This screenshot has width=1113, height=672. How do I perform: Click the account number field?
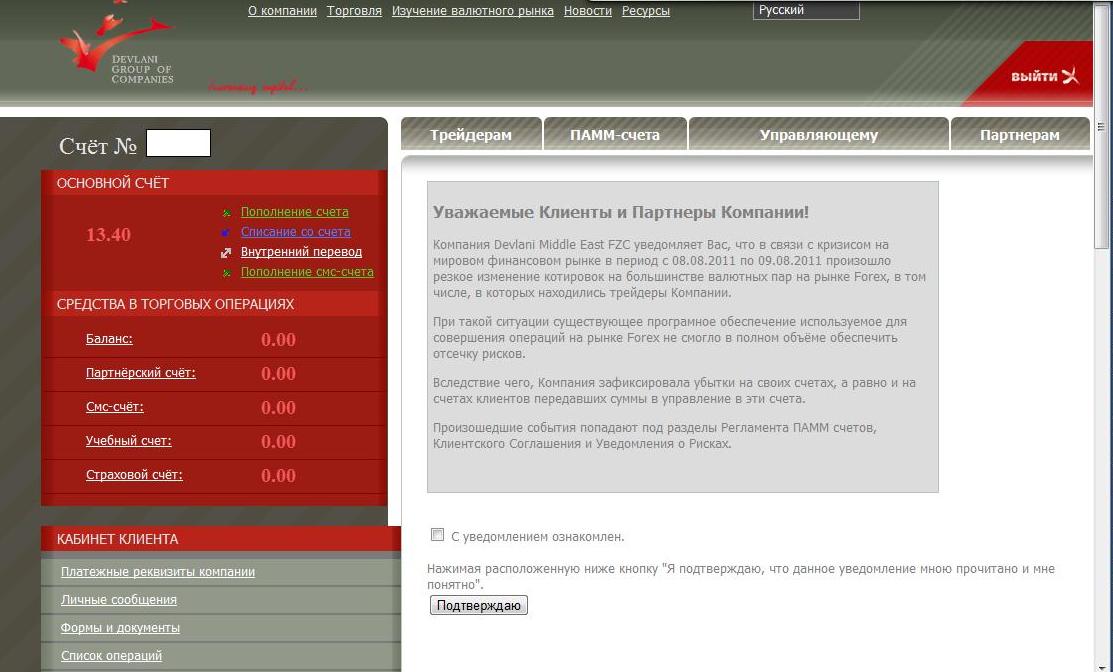pyautogui.click(x=178, y=143)
